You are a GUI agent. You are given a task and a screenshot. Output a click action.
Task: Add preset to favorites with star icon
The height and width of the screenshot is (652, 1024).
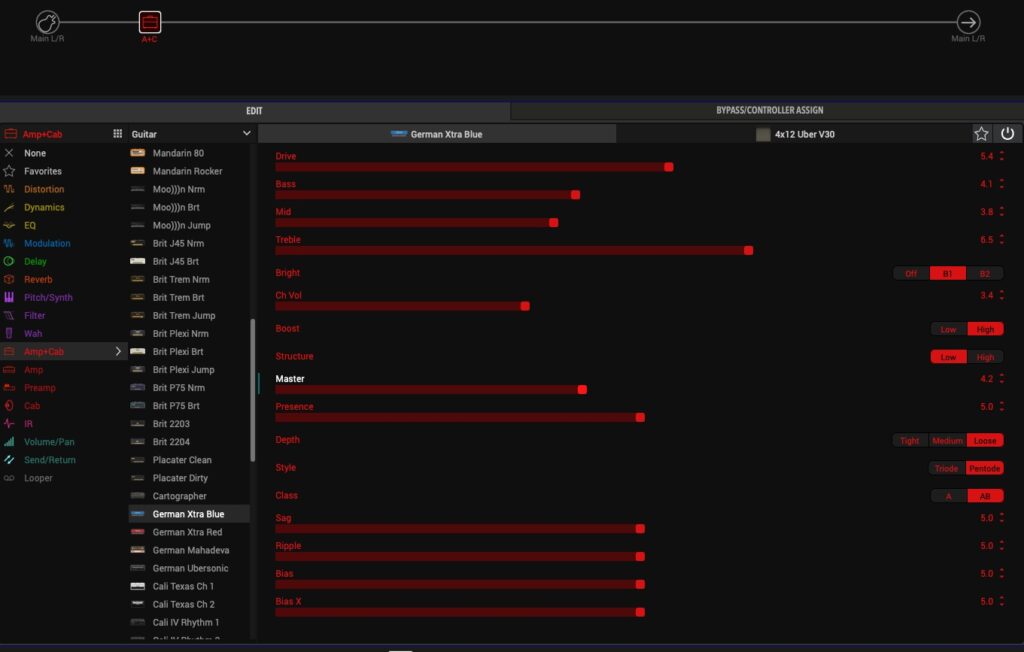[x=981, y=134]
